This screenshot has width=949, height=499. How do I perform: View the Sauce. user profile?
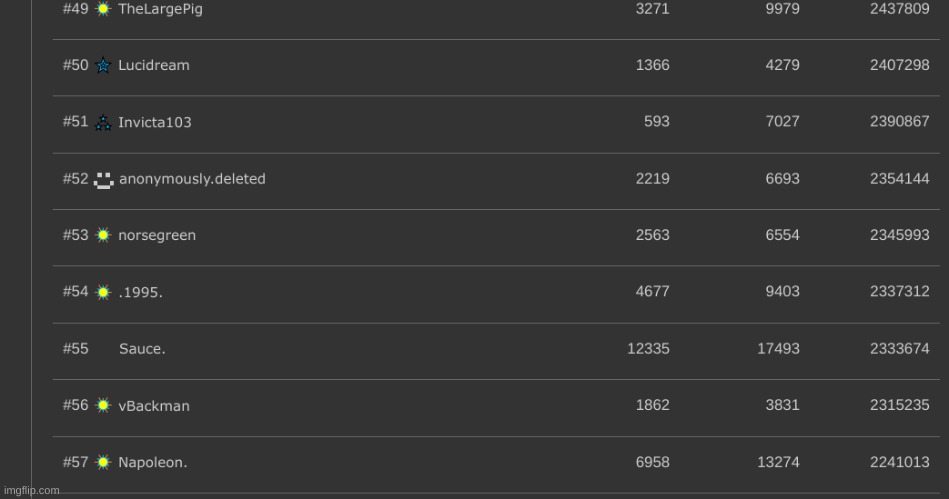142,349
